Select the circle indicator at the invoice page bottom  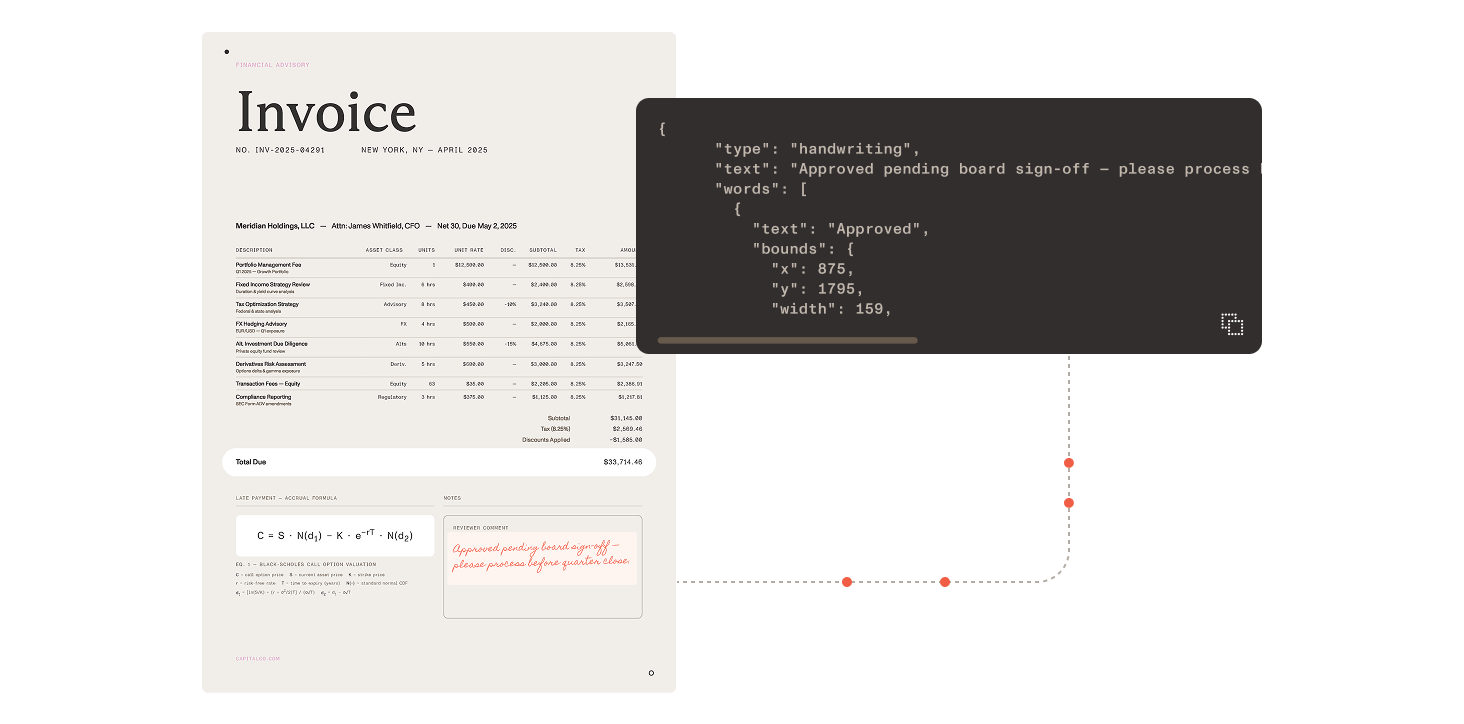(651, 673)
